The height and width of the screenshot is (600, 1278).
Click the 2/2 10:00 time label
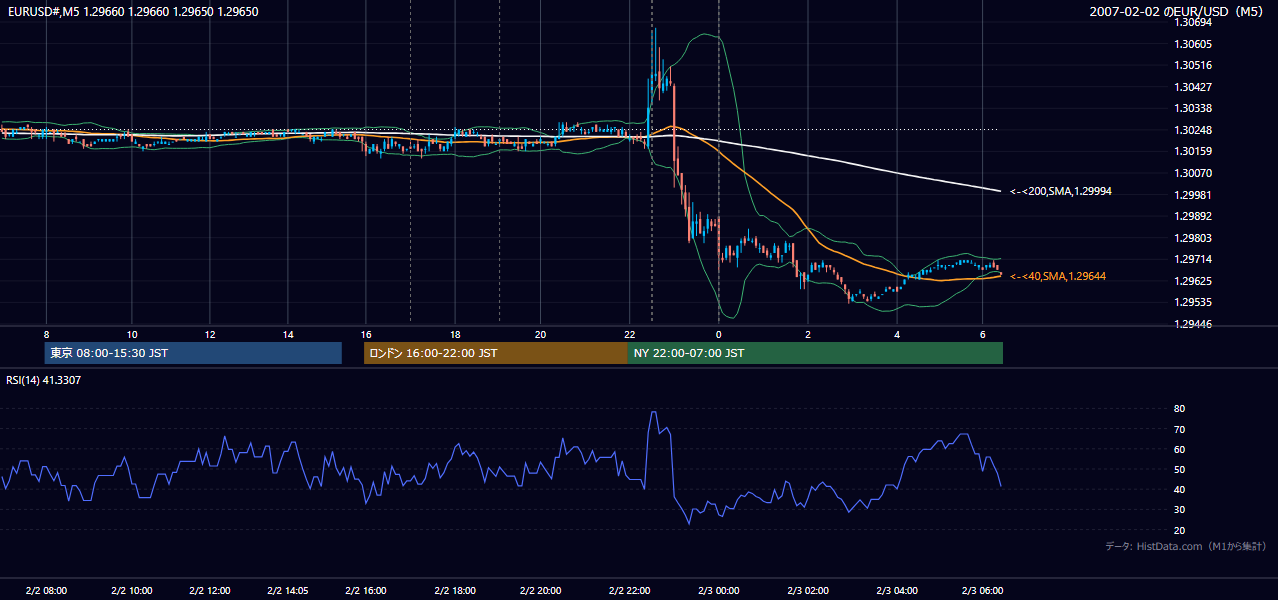coord(132,591)
